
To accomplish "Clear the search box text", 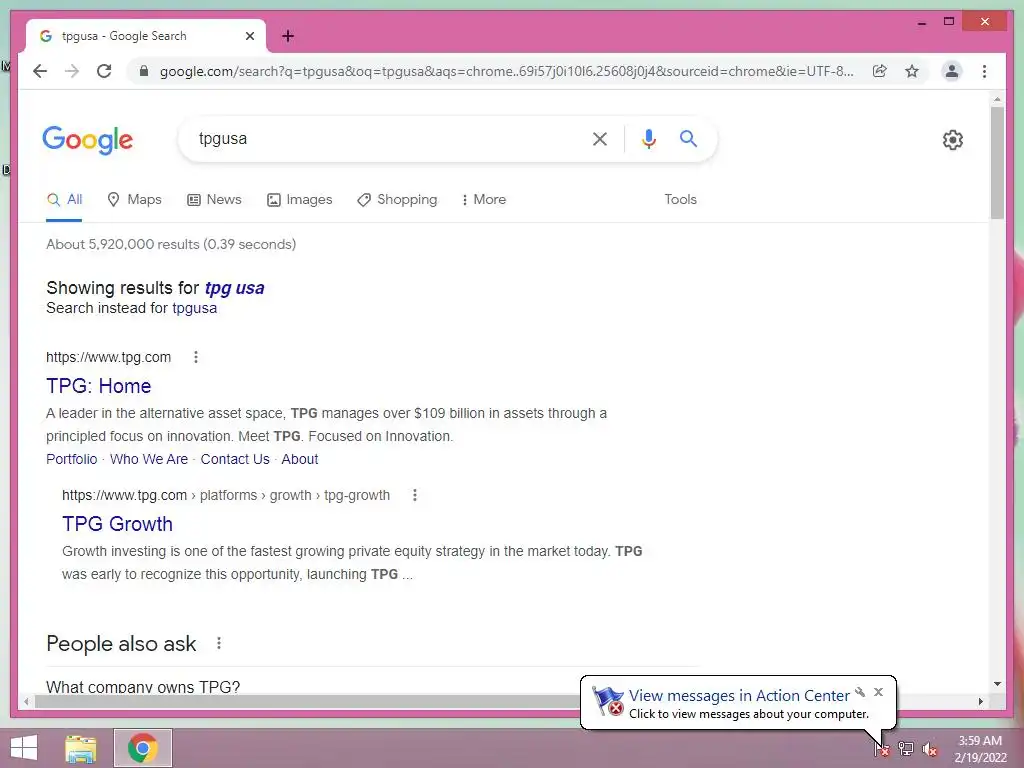I will (600, 138).
